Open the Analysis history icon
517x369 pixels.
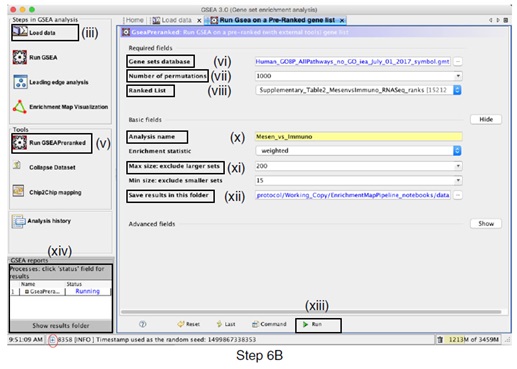click(x=18, y=221)
